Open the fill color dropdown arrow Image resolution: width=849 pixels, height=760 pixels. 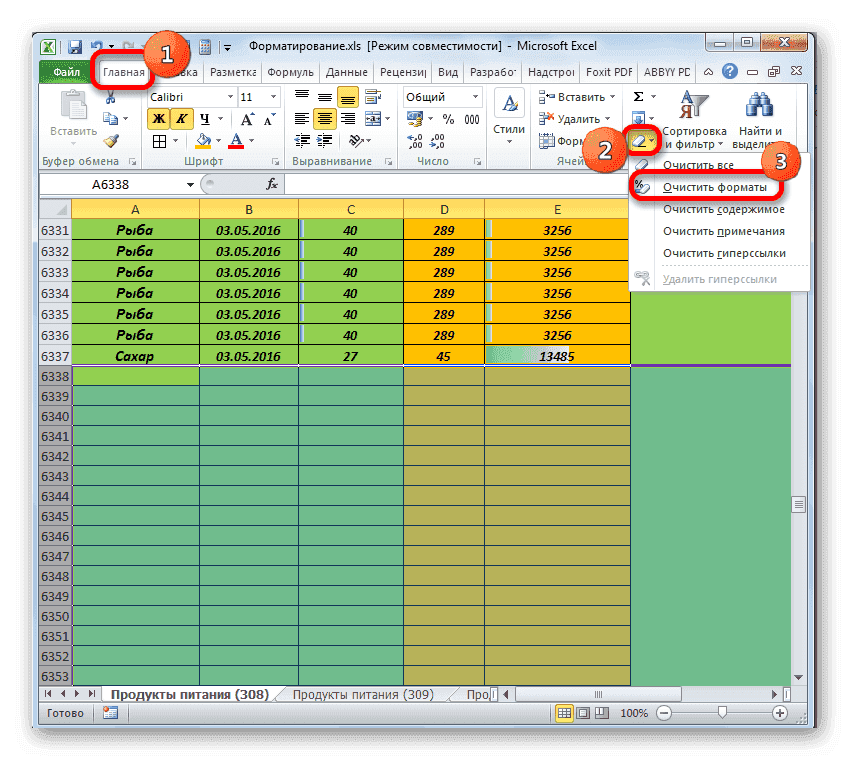[x=218, y=138]
